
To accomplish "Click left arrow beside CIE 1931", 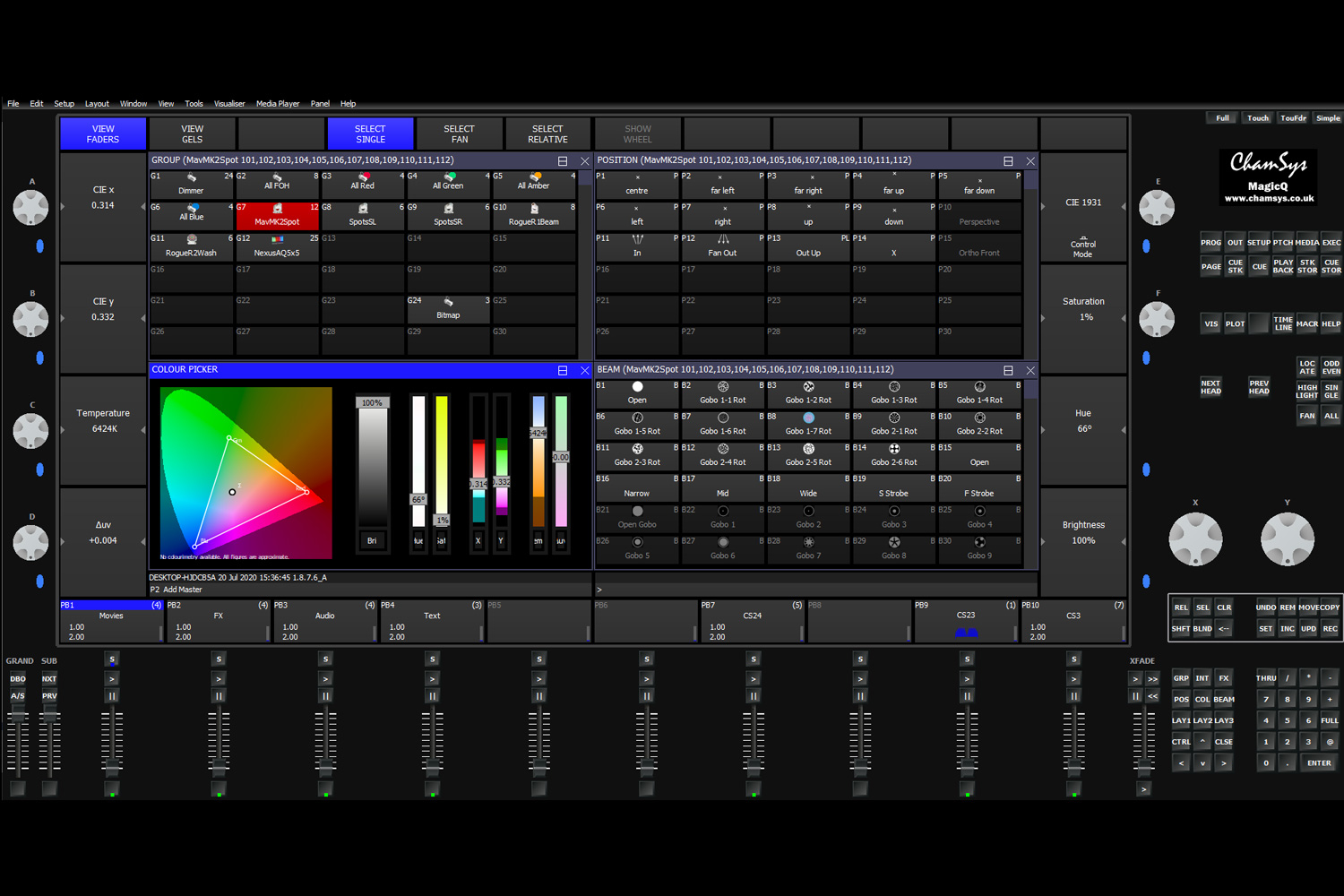I will coord(1043,206).
